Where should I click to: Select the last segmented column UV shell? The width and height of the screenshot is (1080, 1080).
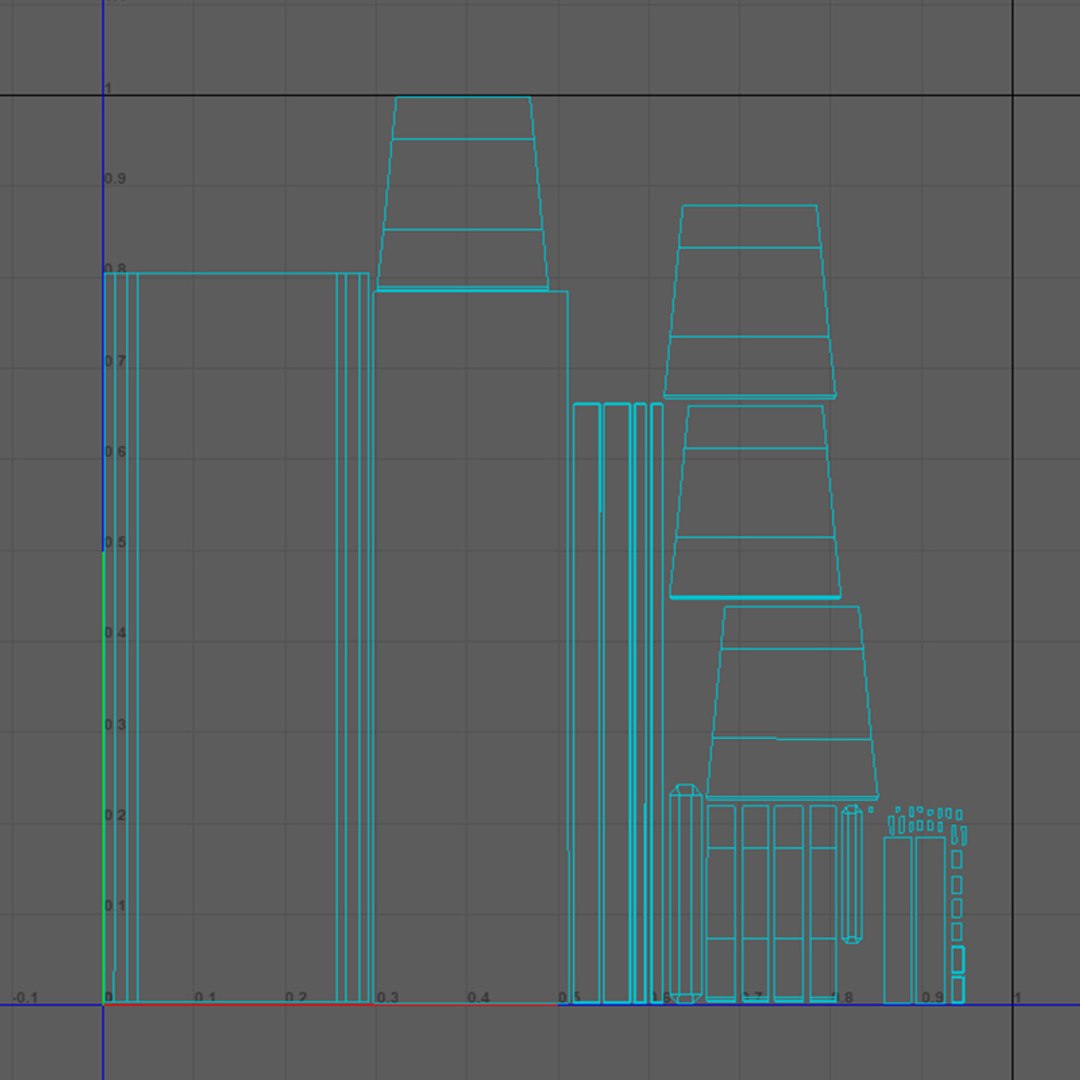click(x=823, y=903)
